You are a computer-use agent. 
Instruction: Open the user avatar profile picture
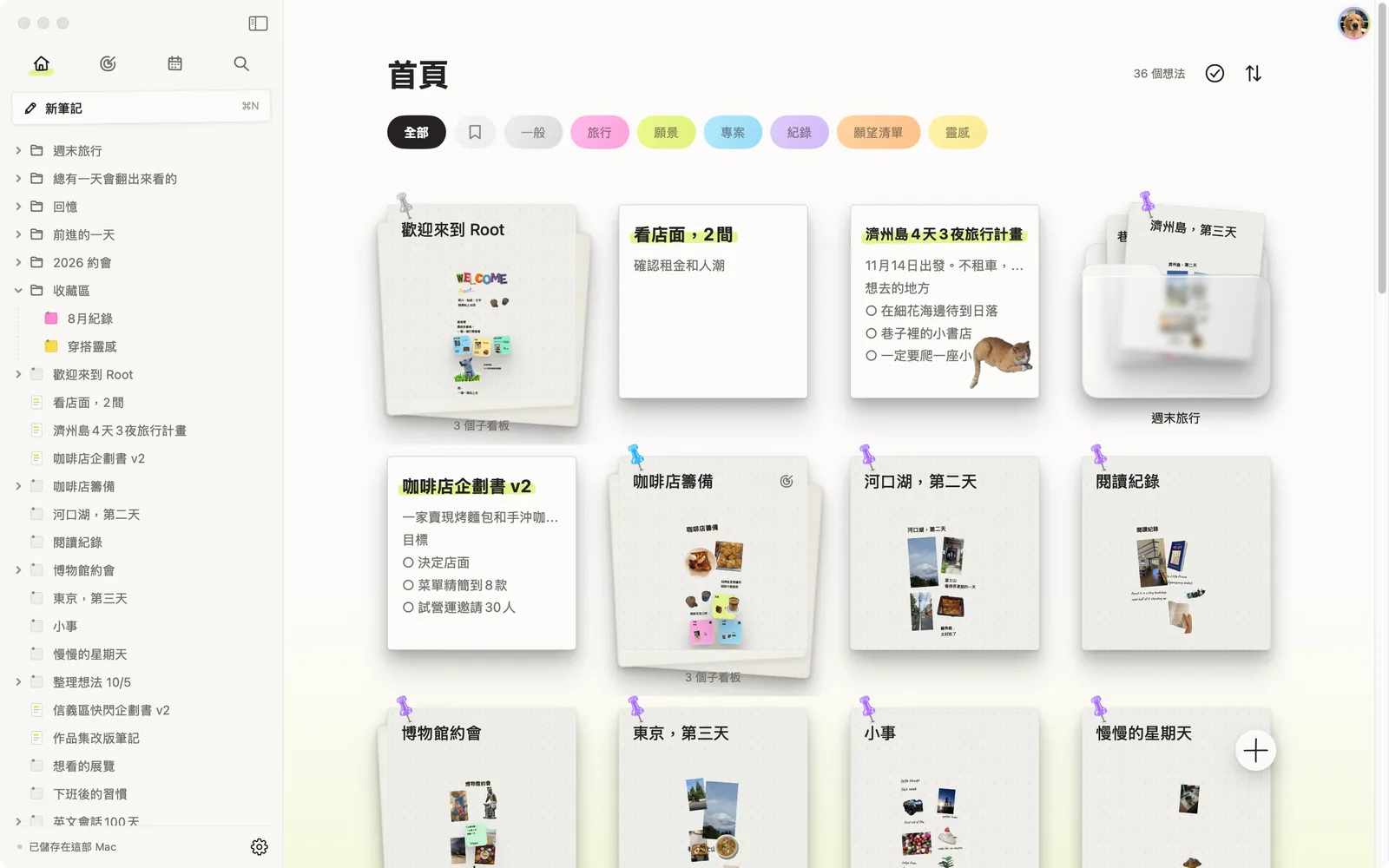pyautogui.click(x=1353, y=23)
